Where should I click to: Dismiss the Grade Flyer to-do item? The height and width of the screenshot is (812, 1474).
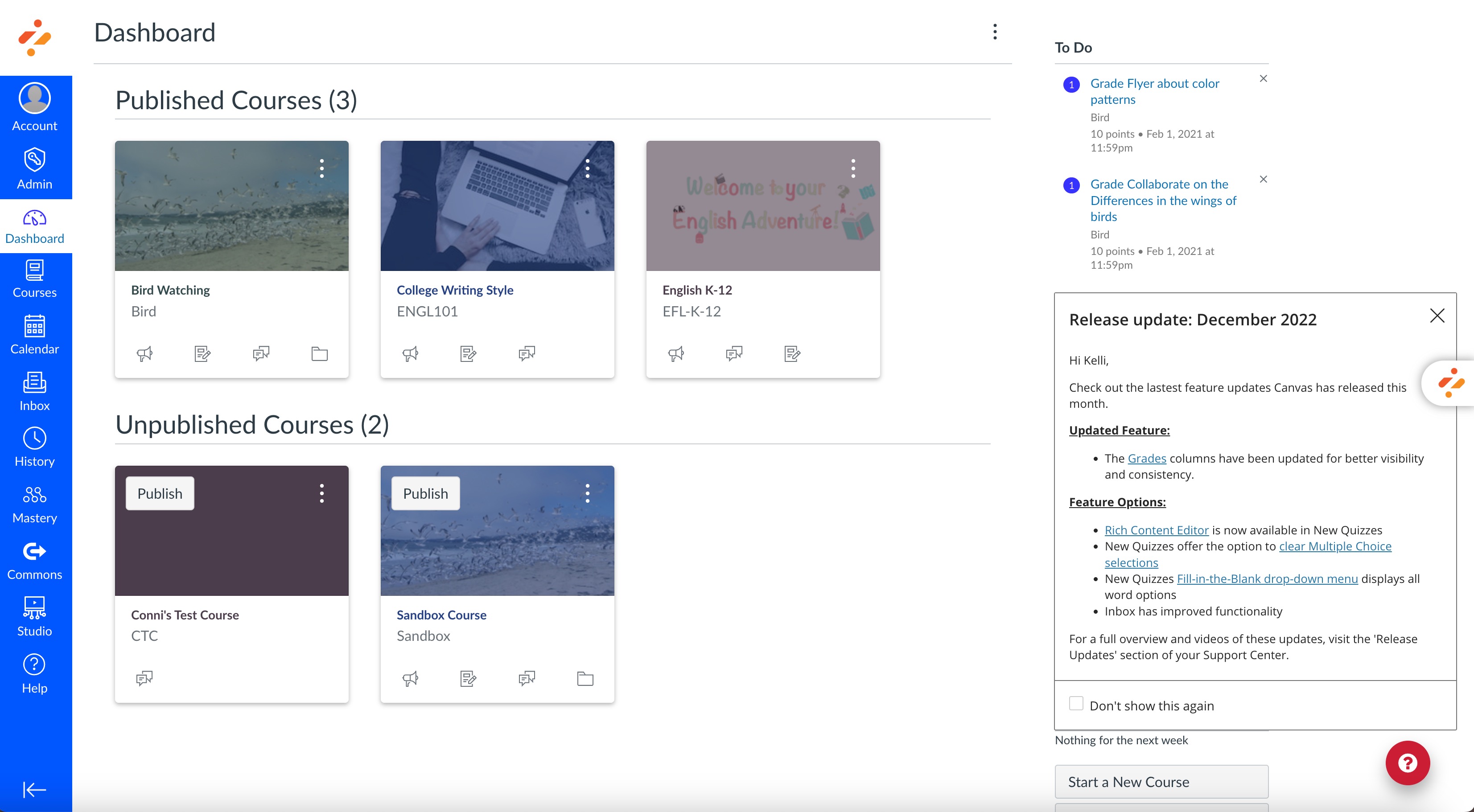click(1264, 79)
